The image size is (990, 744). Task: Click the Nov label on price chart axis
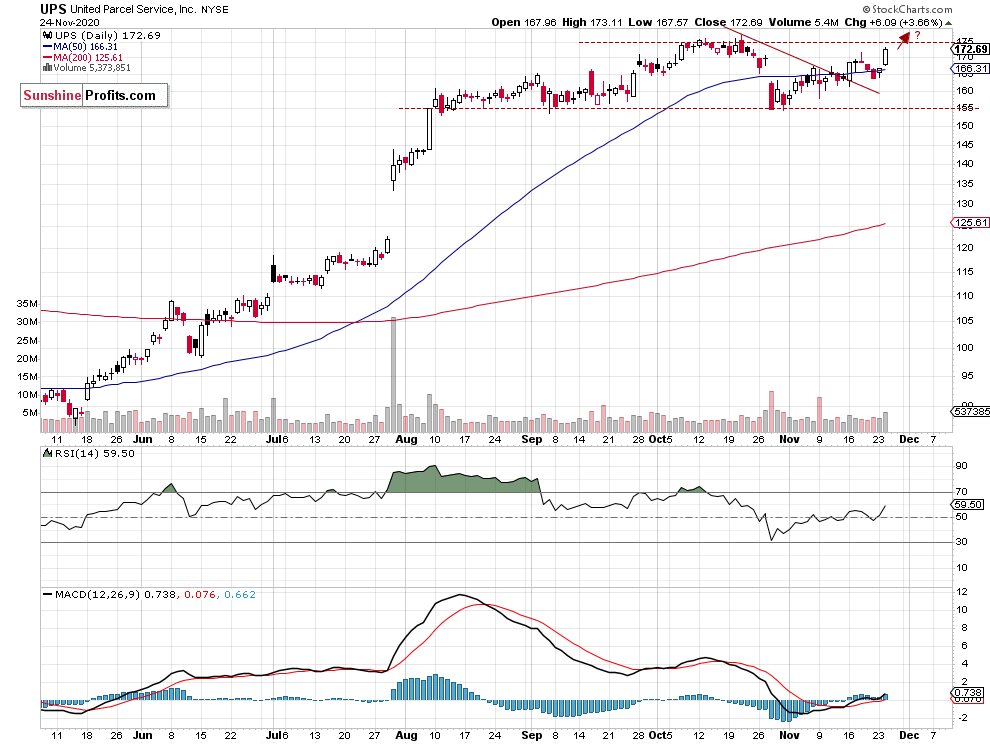[x=789, y=440]
